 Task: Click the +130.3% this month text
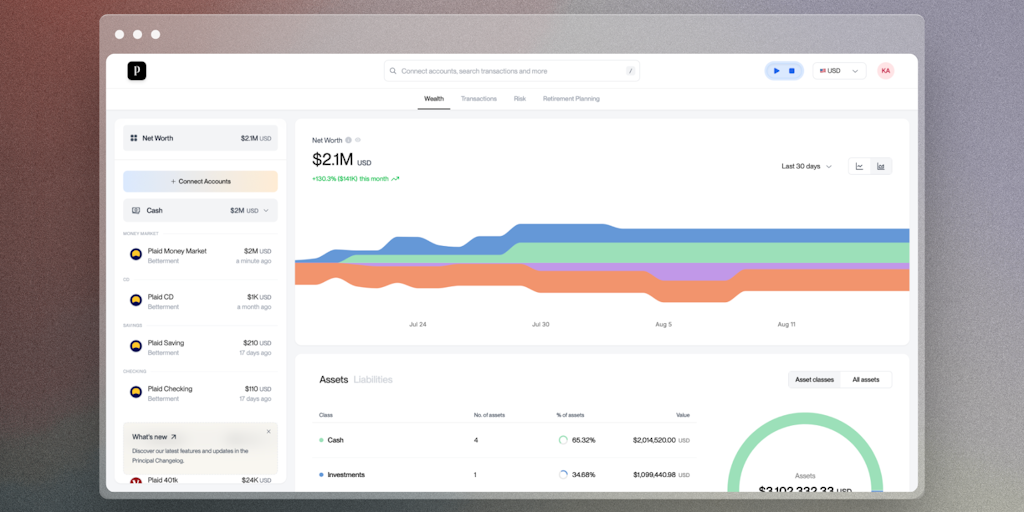tap(351, 178)
